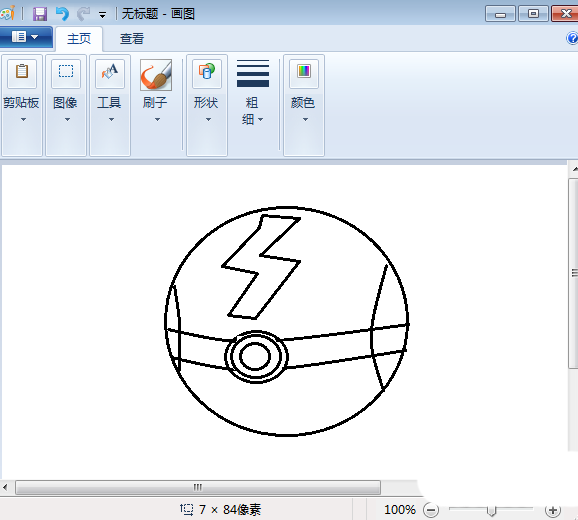Click the 图像 label
The image size is (578, 520).
point(65,102)
